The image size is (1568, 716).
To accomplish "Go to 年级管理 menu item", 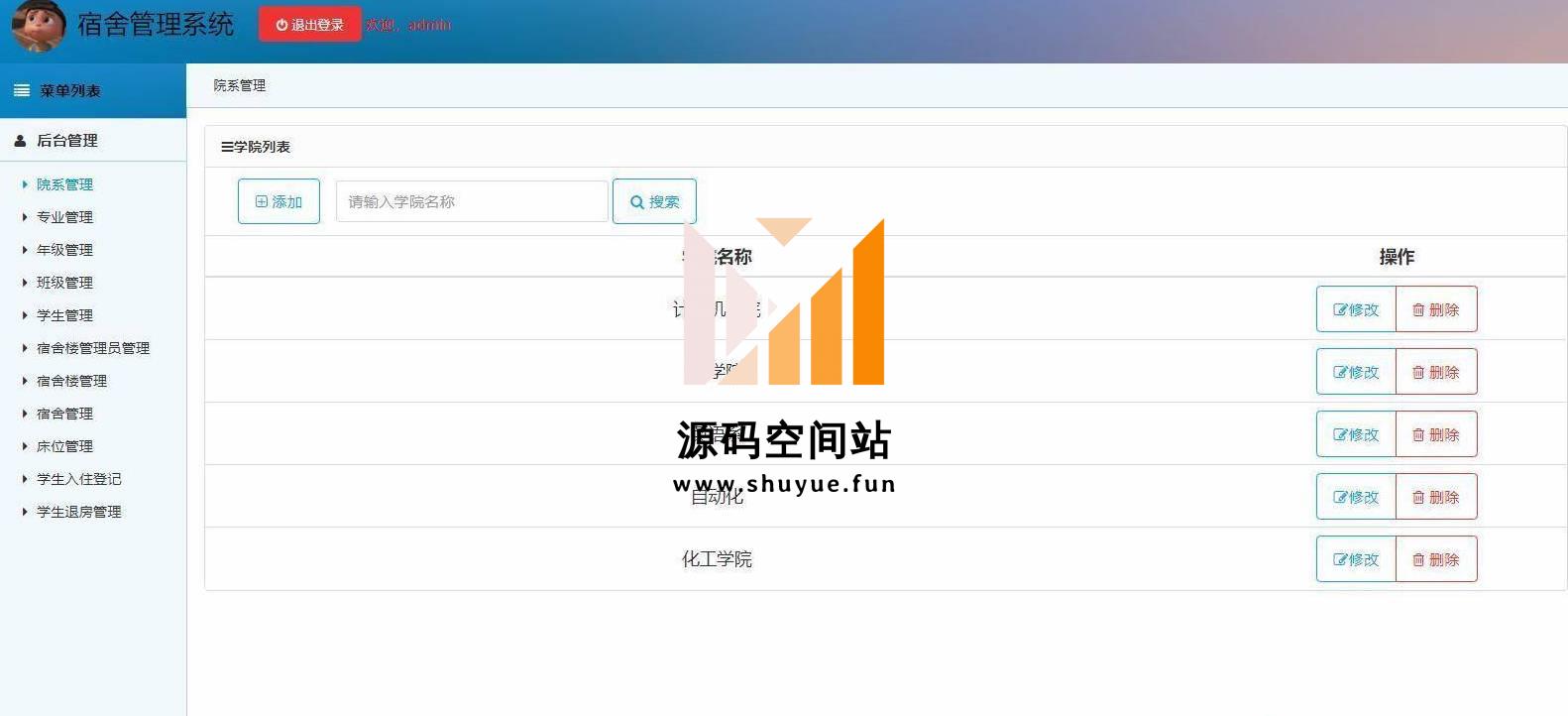I will [x=64, y=250].
